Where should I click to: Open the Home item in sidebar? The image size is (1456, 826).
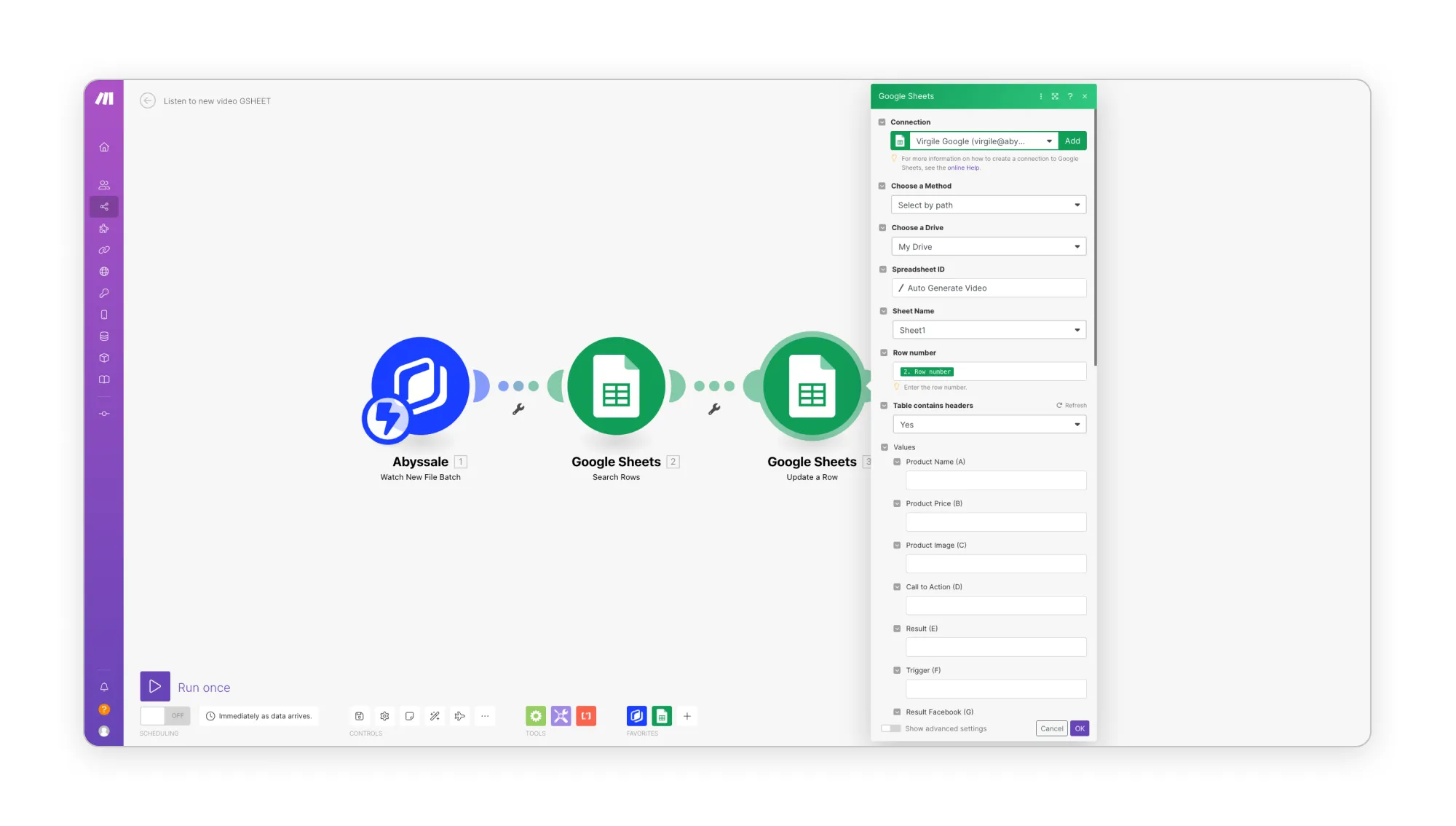point(104,147)
